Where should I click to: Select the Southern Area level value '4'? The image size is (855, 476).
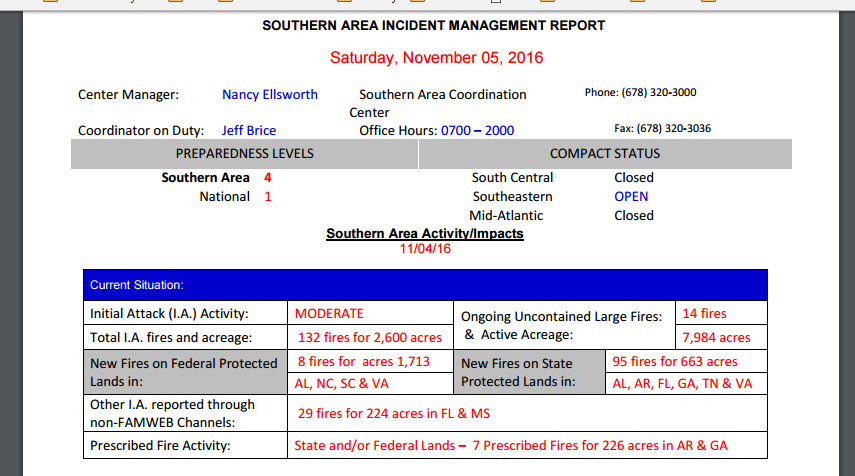coord(268,178)
